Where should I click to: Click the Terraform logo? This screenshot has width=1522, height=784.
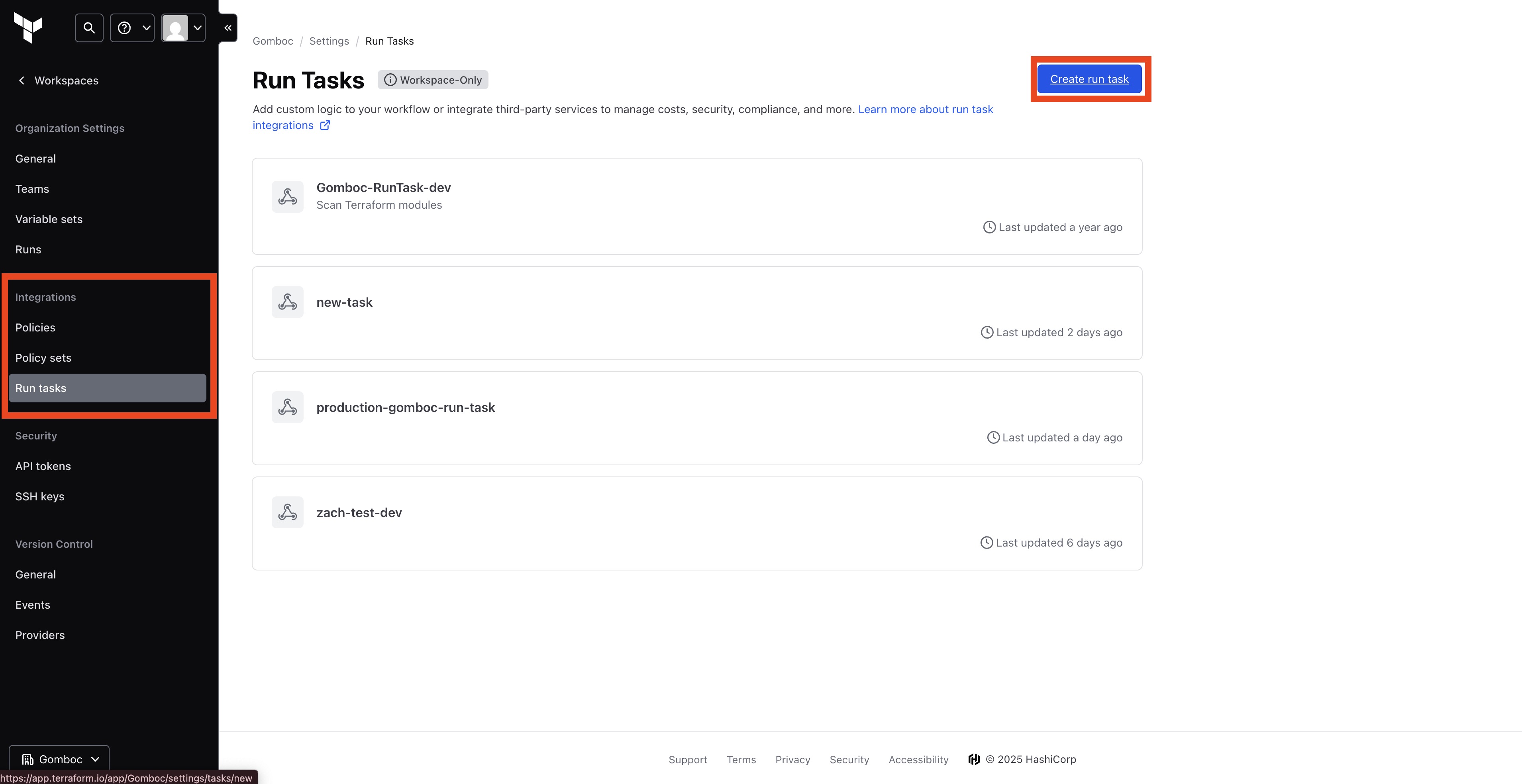pos(28,28)
